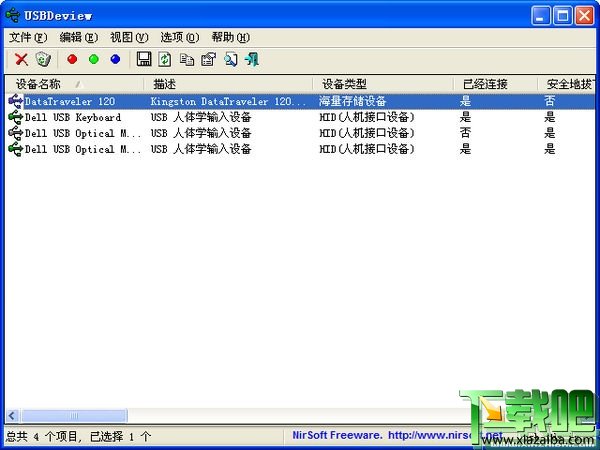The width and height of the screenshot is (600, 450).
Task: Click the copy selected items icon
Action: click(x=187, y=60)
